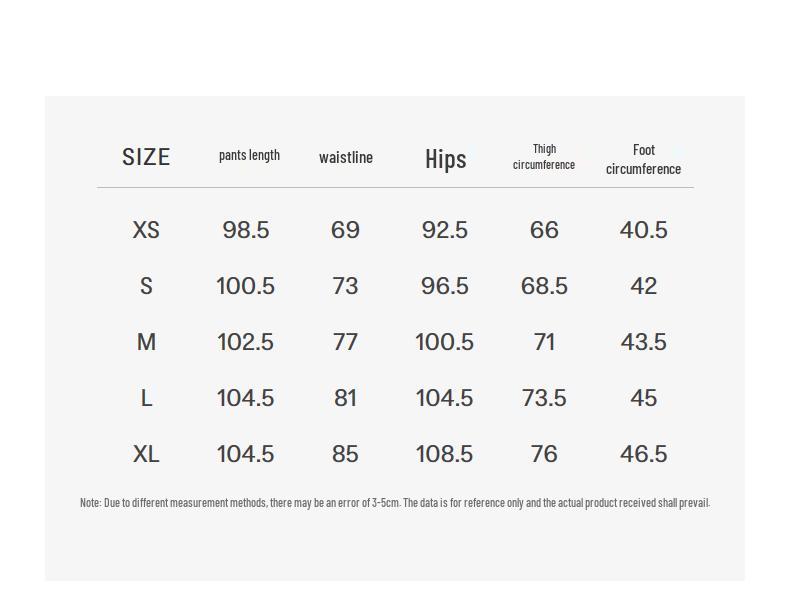Select the M thigh circumference value 71

coord(544,342)
